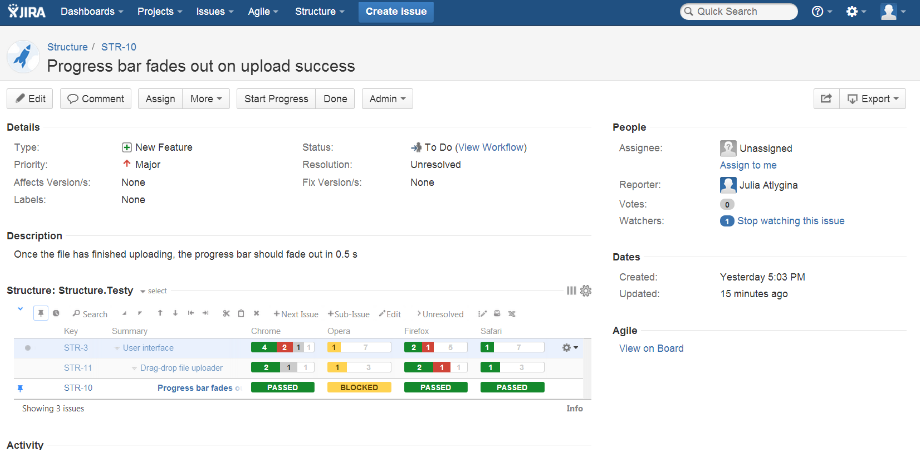Click STR-10 Chrome PASSED status bar

click(283, 387)
